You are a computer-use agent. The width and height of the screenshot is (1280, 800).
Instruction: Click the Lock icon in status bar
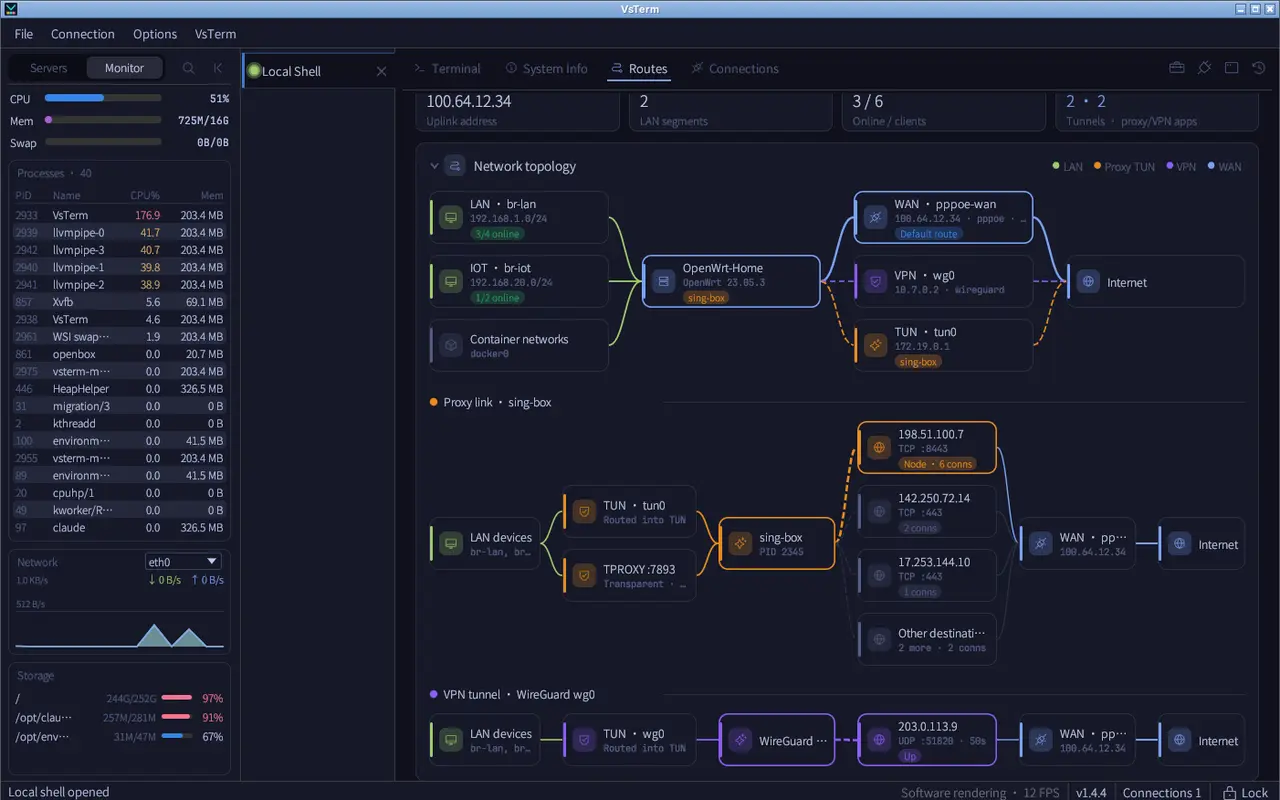pyautogui.click(x=1230, y=792)
